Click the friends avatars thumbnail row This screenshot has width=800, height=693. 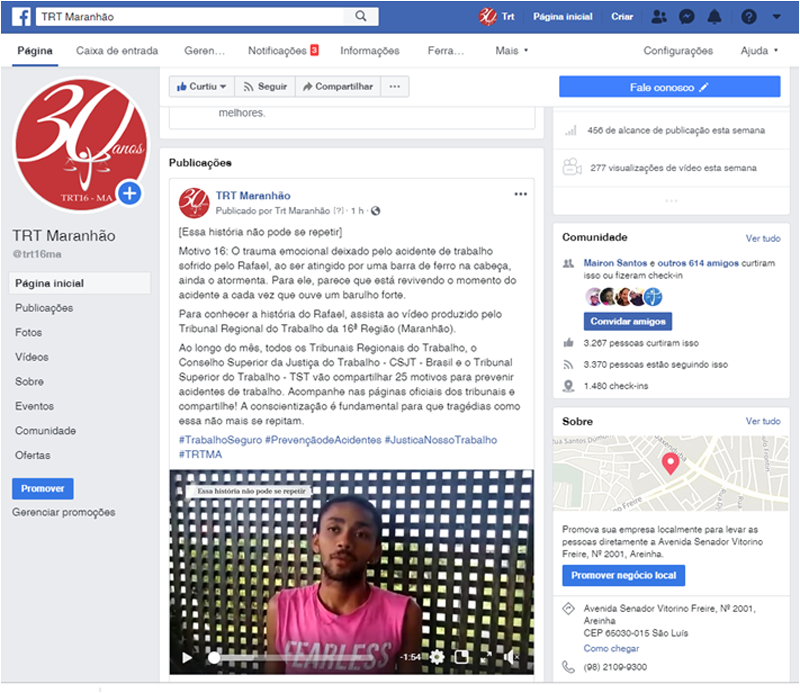point(623,296)
